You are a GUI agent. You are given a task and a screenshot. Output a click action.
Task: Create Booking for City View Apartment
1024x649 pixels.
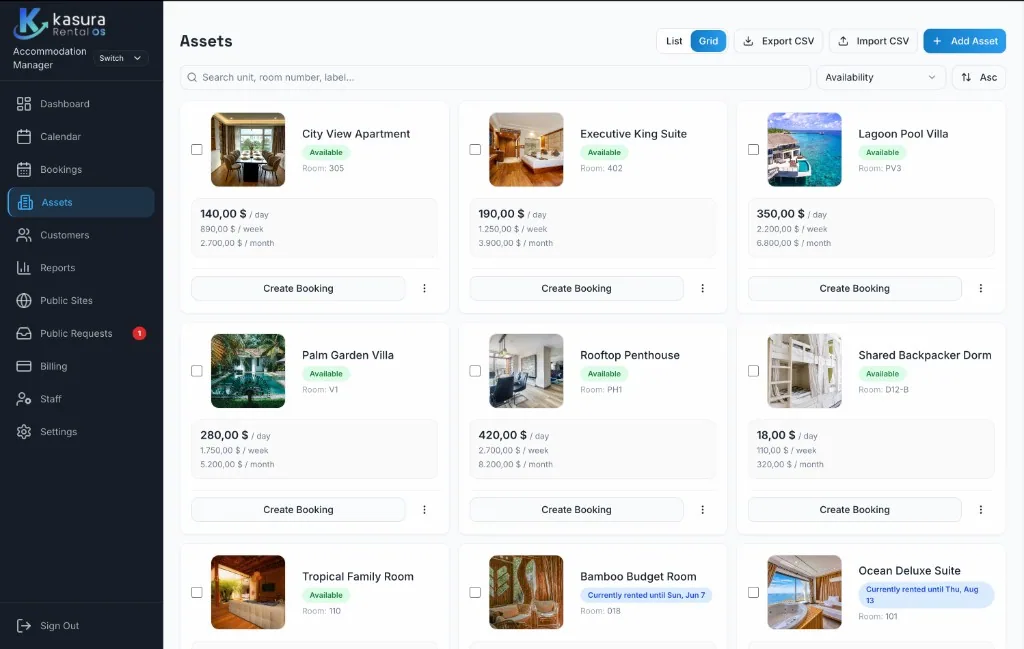[x=298, y=288]
